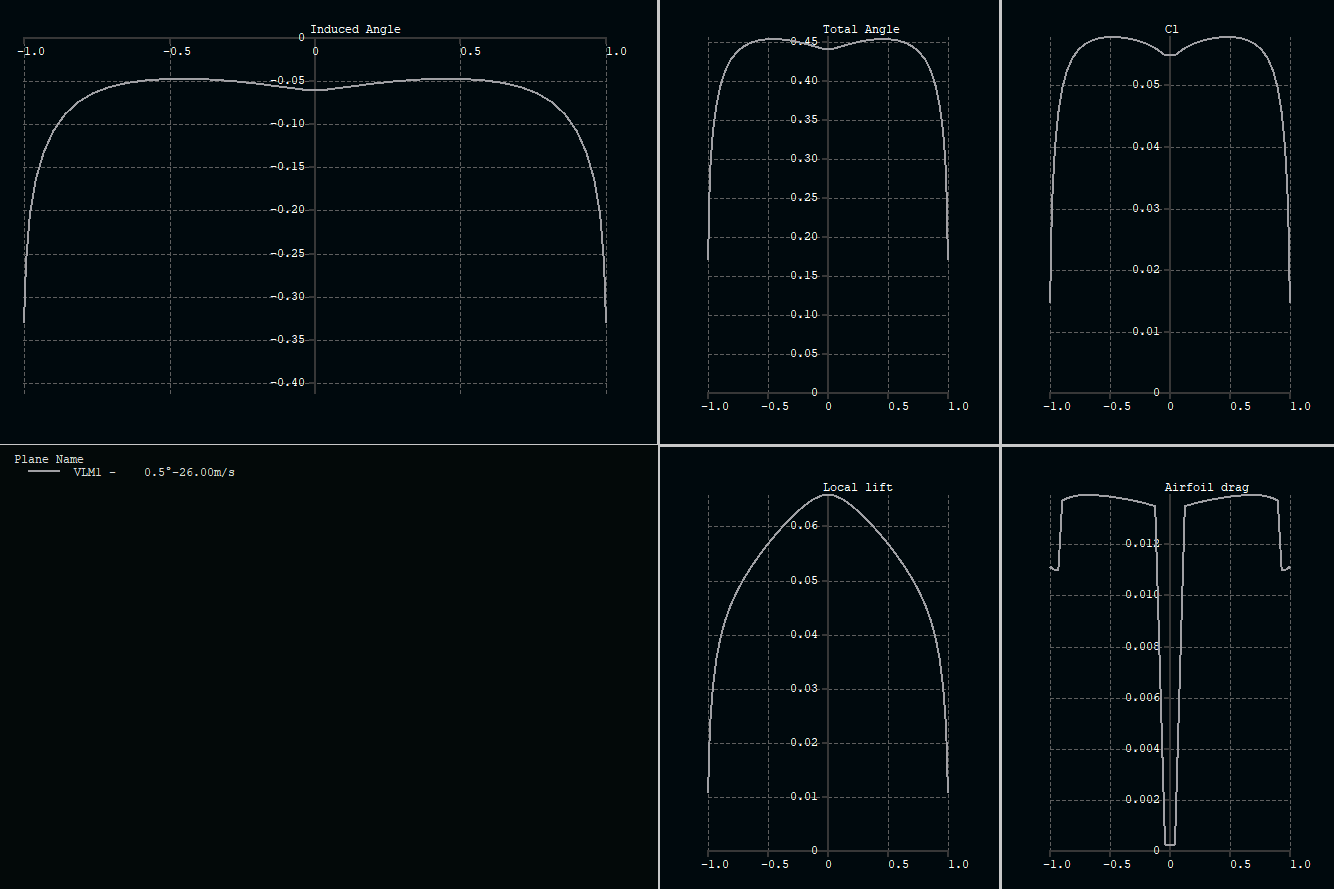Click the 0.45 tick label on Total Angle
Screen dimensions: 1334x889
coord(805,41)
